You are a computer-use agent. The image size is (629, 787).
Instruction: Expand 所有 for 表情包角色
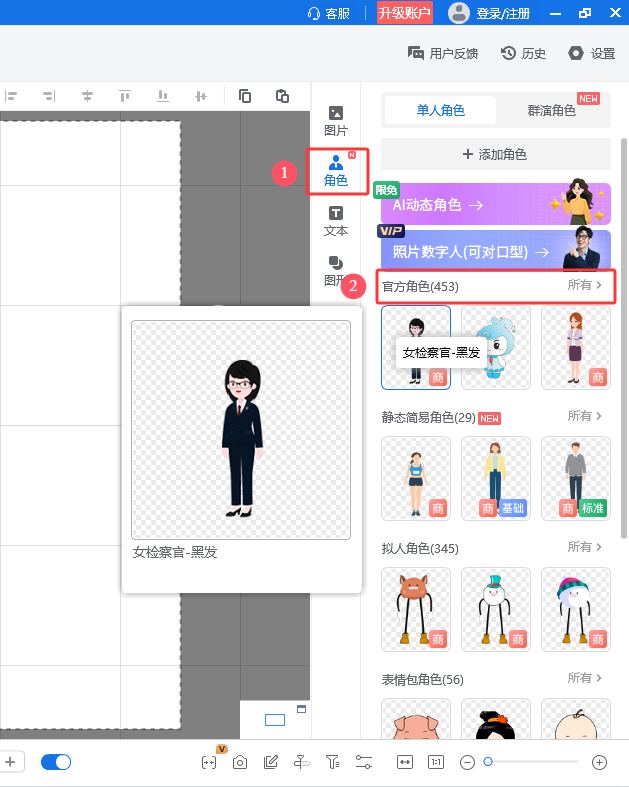[585, 678]
